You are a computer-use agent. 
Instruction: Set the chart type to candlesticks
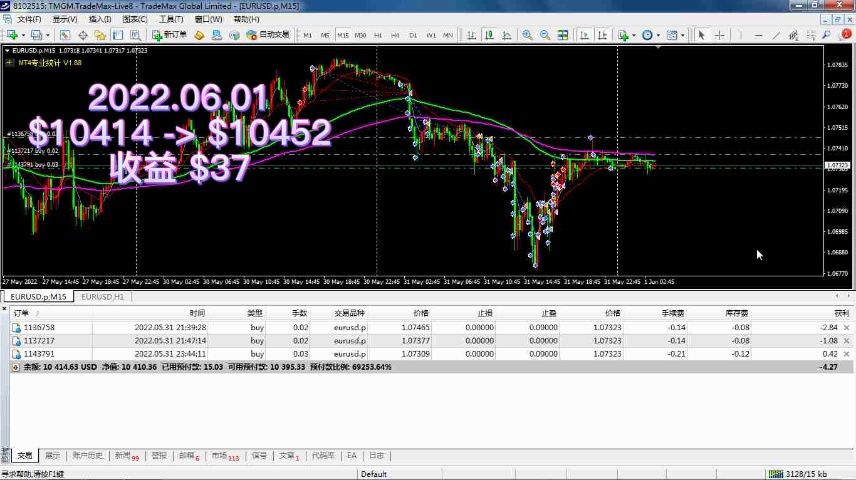point(489,35)
